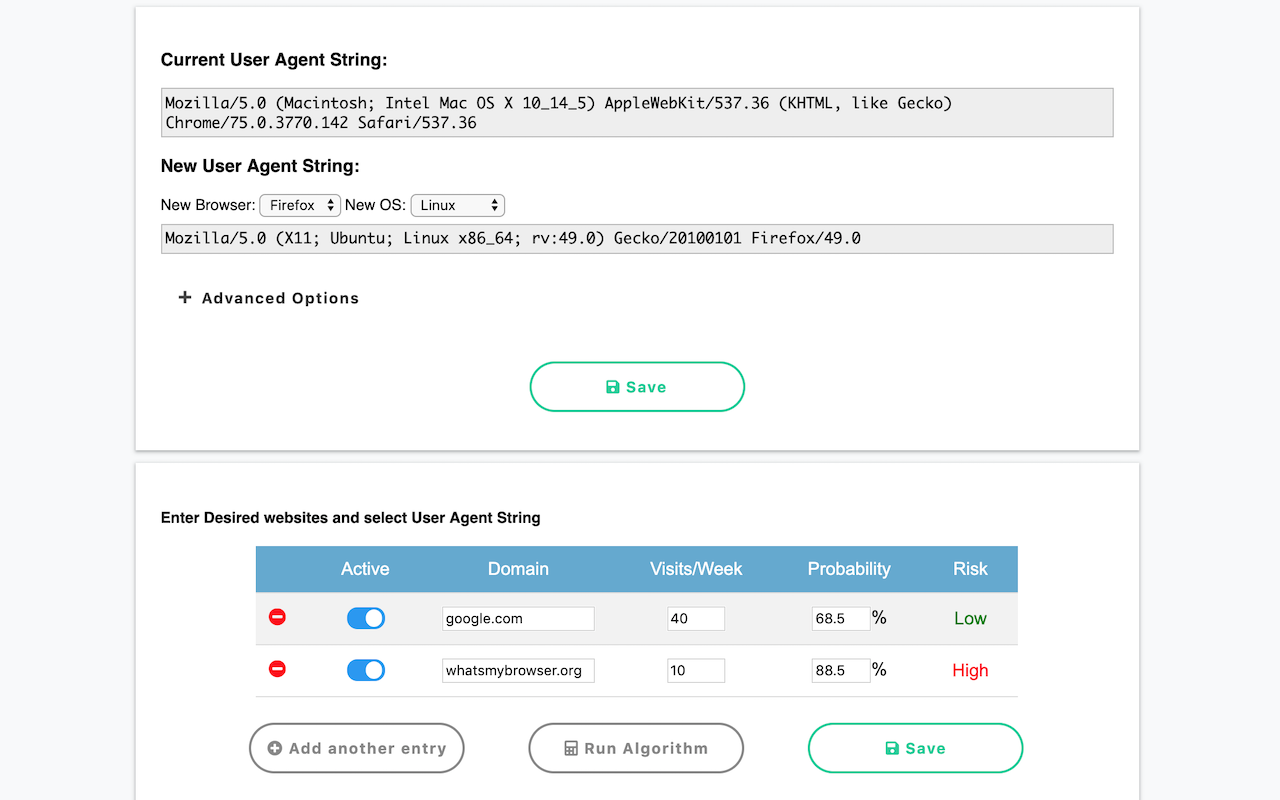This screenshot has width=1280, height=800.
Task: Click the Current User Agent String text box
Action: pos(637,112)
